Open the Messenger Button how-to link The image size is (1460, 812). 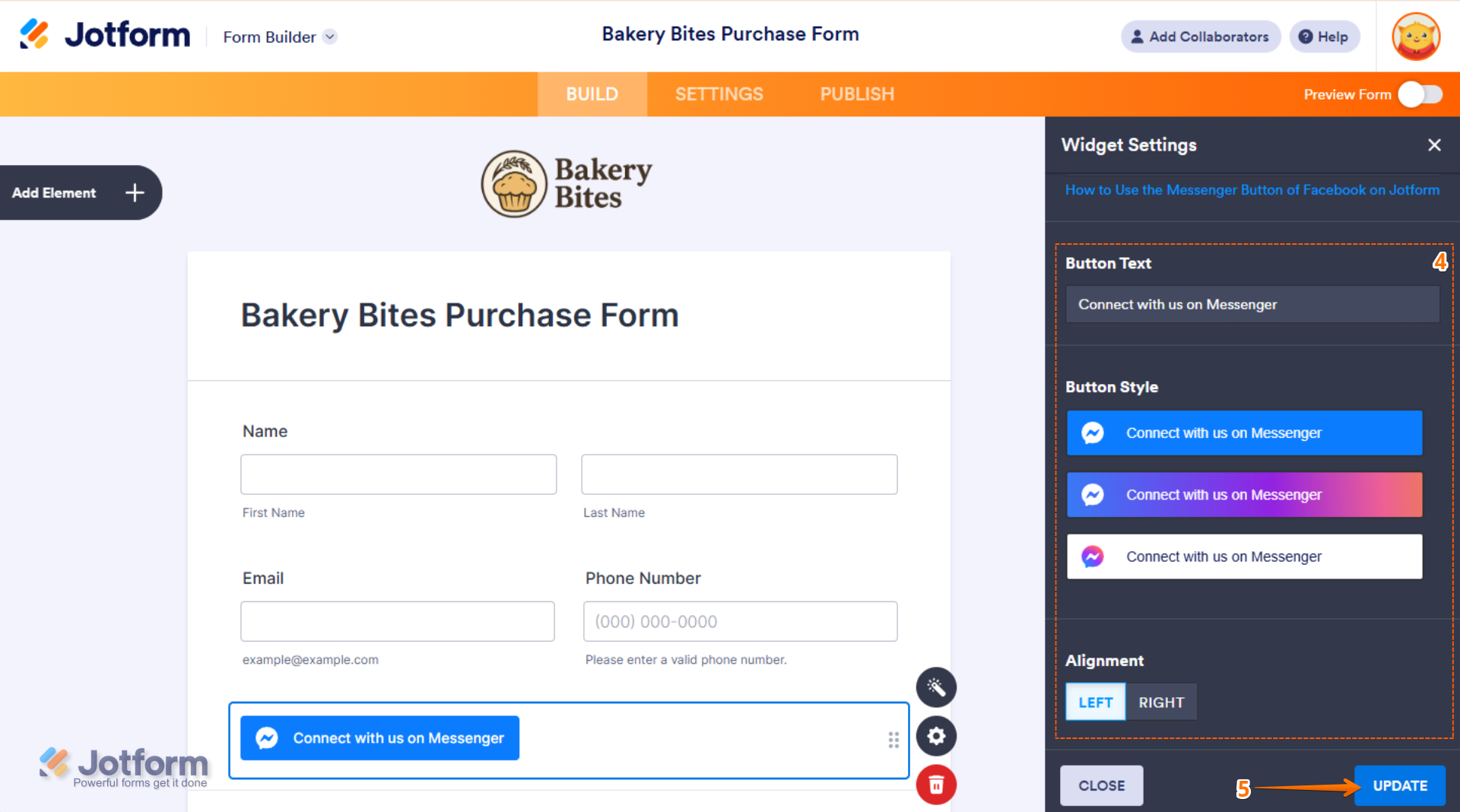[1252, 189]
